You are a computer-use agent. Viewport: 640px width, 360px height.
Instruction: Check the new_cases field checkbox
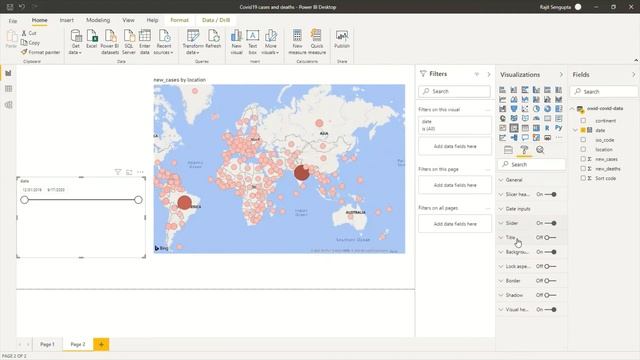point(583,159)
